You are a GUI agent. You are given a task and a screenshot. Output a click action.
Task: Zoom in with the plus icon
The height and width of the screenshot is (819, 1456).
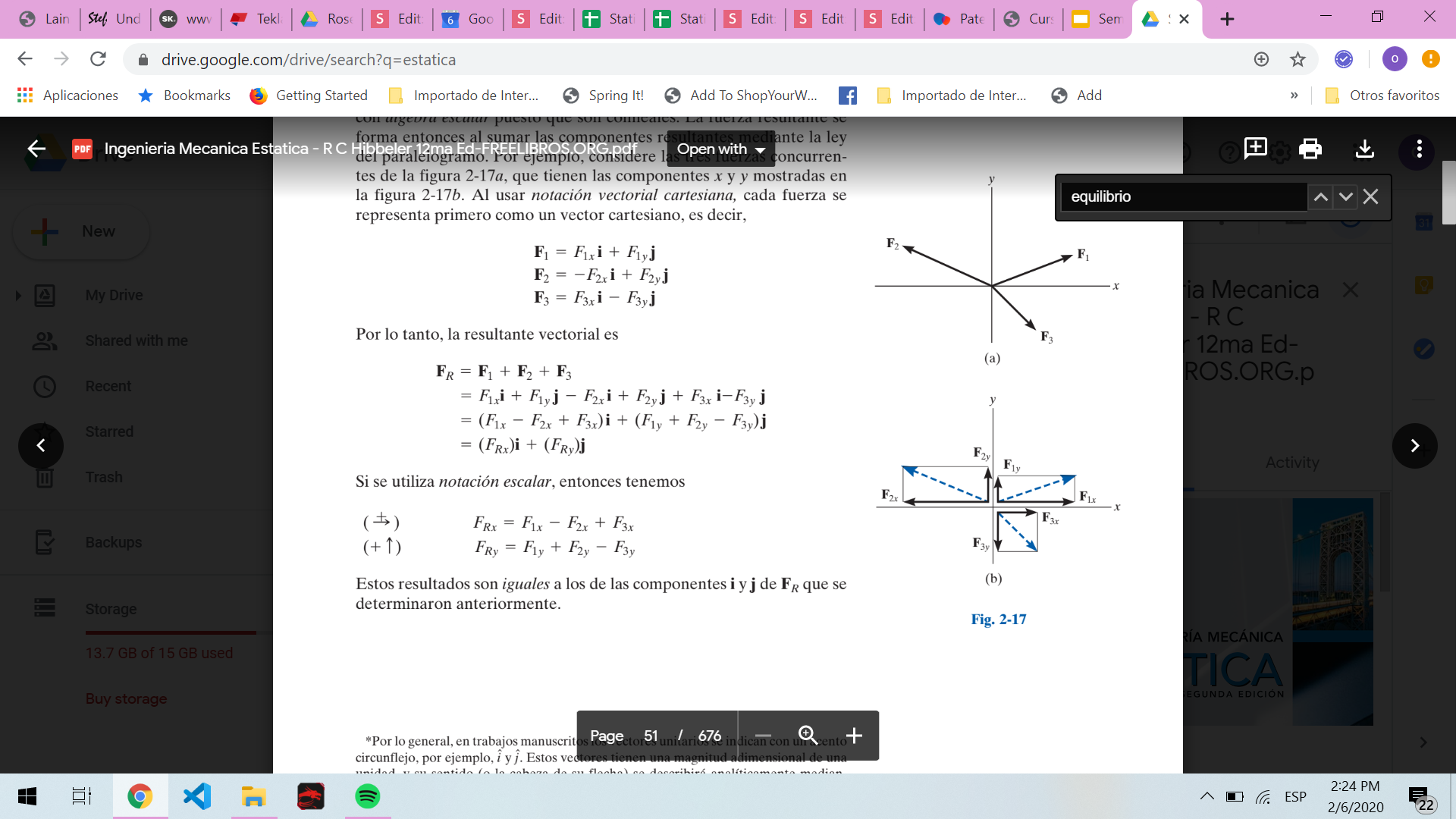pyautogui.click(x=854, y=736)
